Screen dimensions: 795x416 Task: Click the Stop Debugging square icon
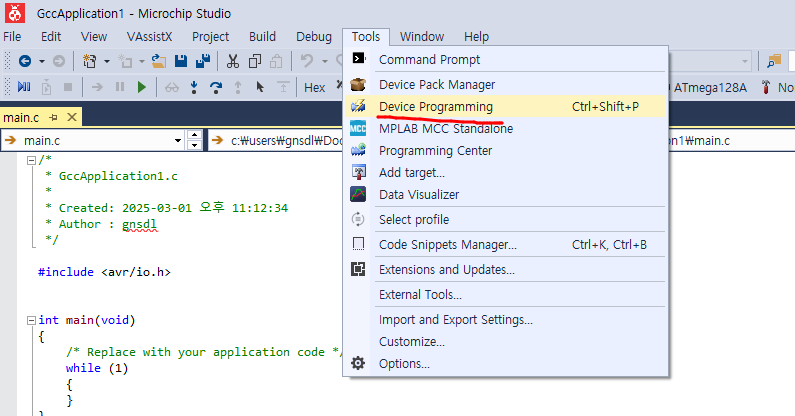67,87
